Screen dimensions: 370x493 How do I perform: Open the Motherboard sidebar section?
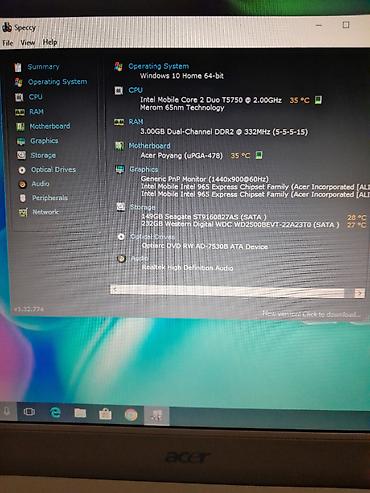coord(50,126)
